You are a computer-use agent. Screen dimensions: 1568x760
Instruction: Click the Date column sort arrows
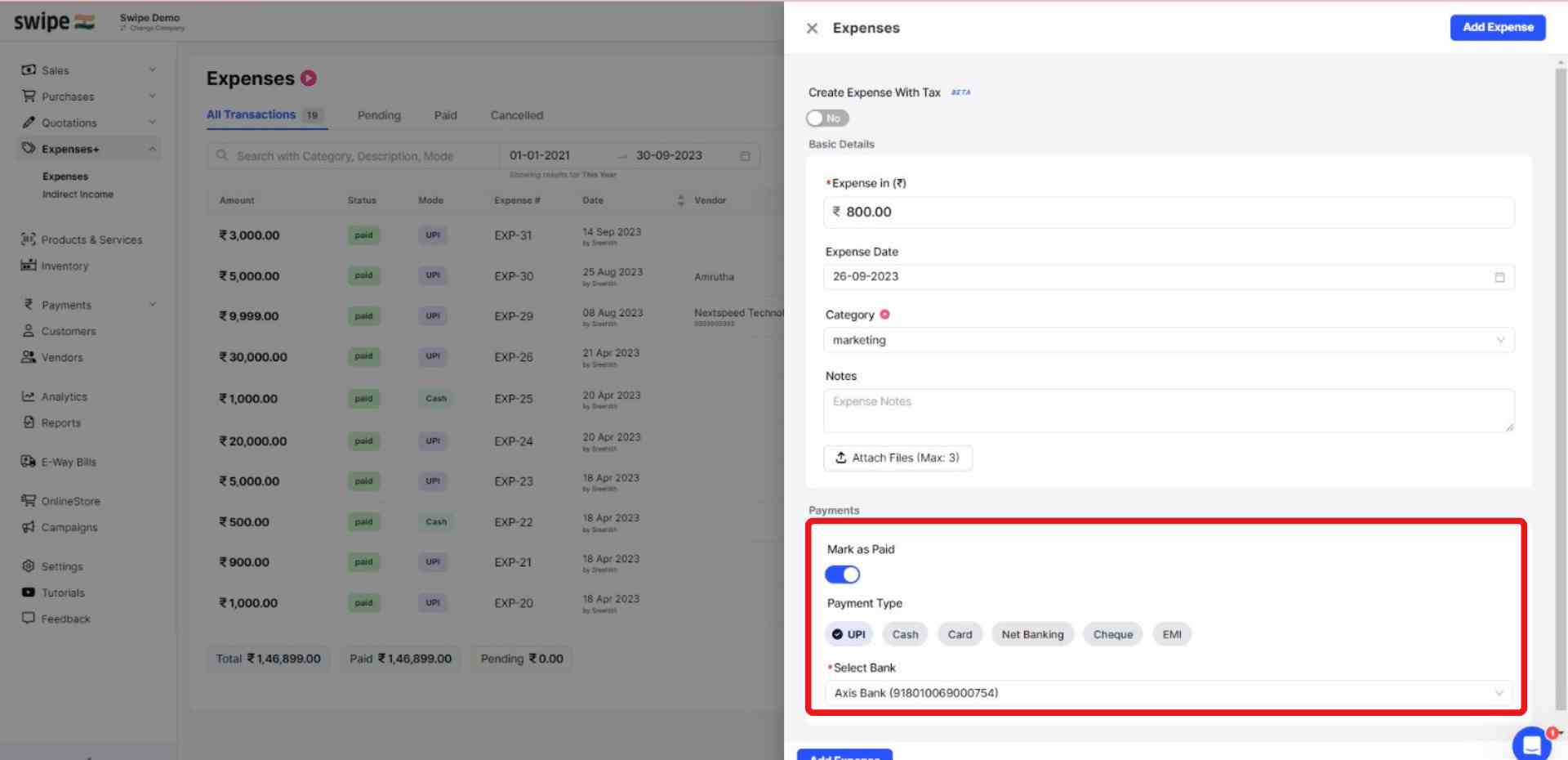[x=681, y=200]
